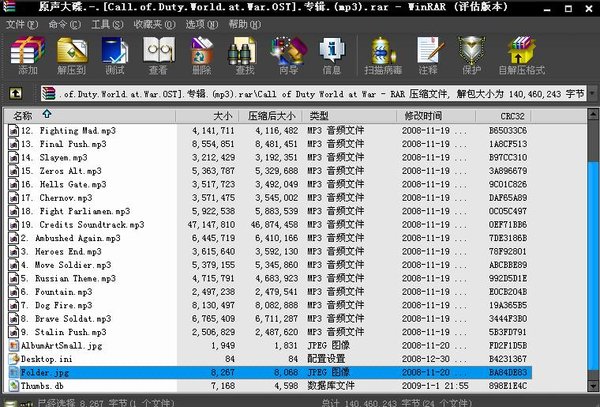Viewport: 600px width, 407px height.
Task: Open the 注释 (Comment) tool
Action: click(x=429, y=55)
